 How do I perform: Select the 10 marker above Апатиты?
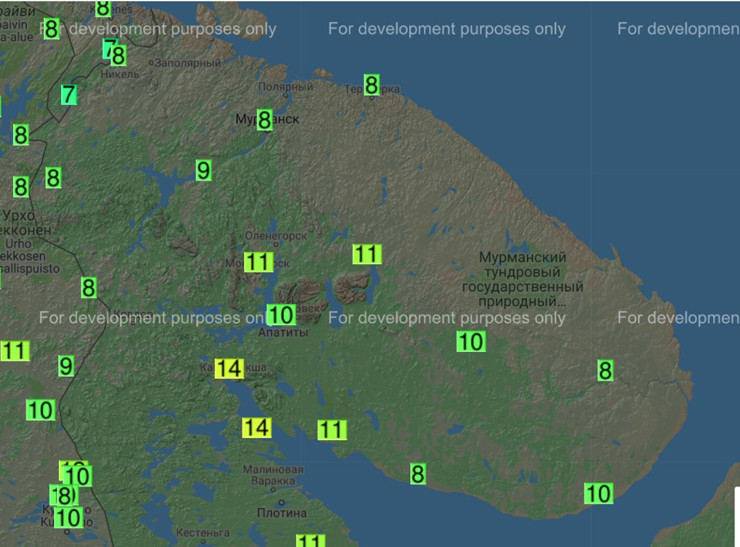281,316
